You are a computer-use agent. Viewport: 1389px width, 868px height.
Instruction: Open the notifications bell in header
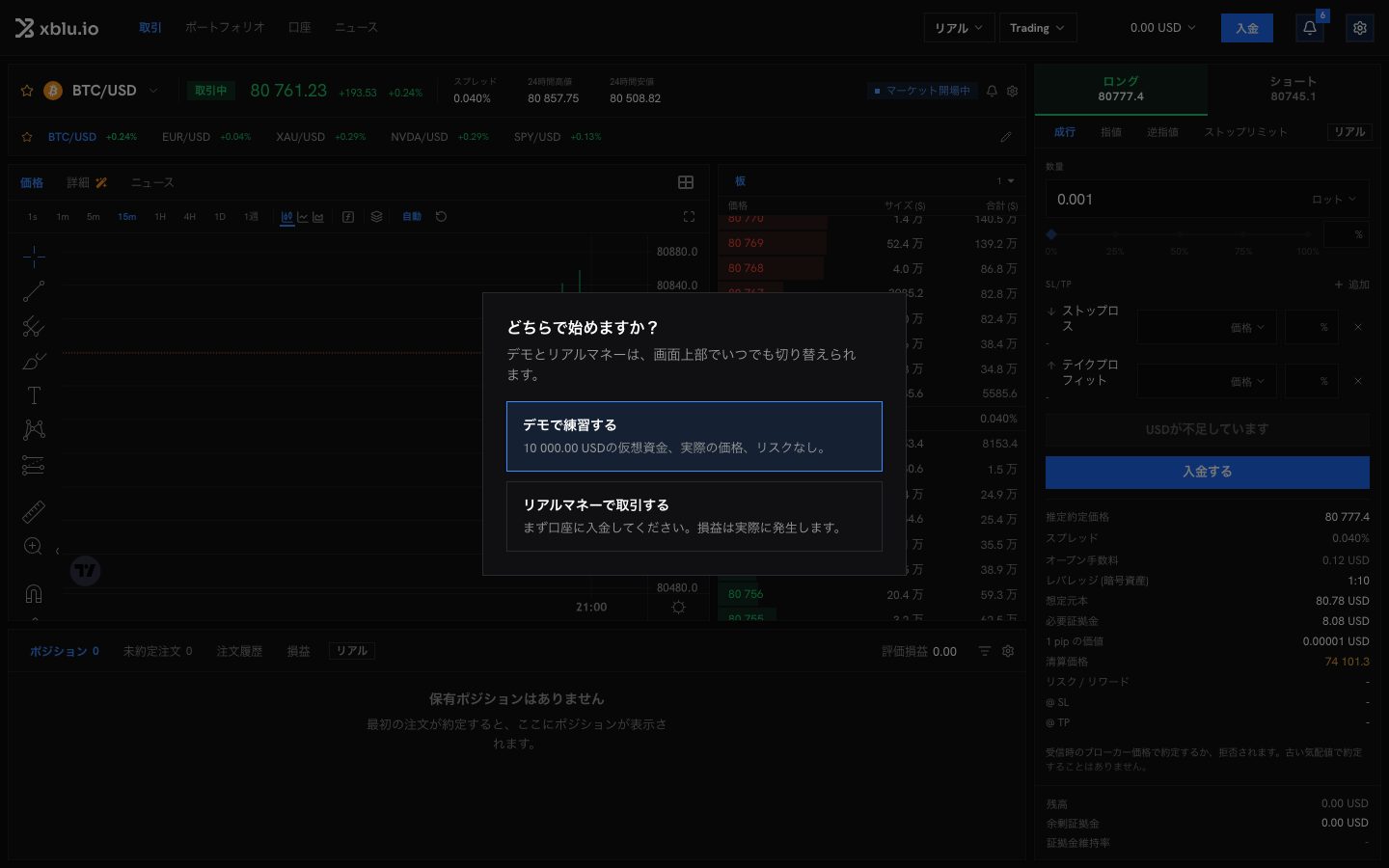click(x=1310, y=28)
